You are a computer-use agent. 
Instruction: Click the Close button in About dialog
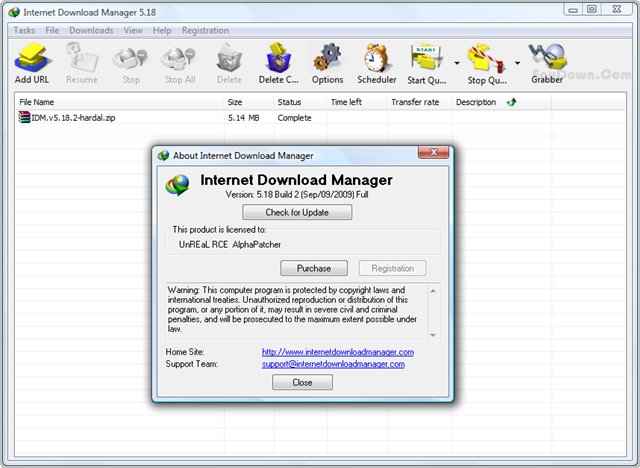tap(302, 382)
